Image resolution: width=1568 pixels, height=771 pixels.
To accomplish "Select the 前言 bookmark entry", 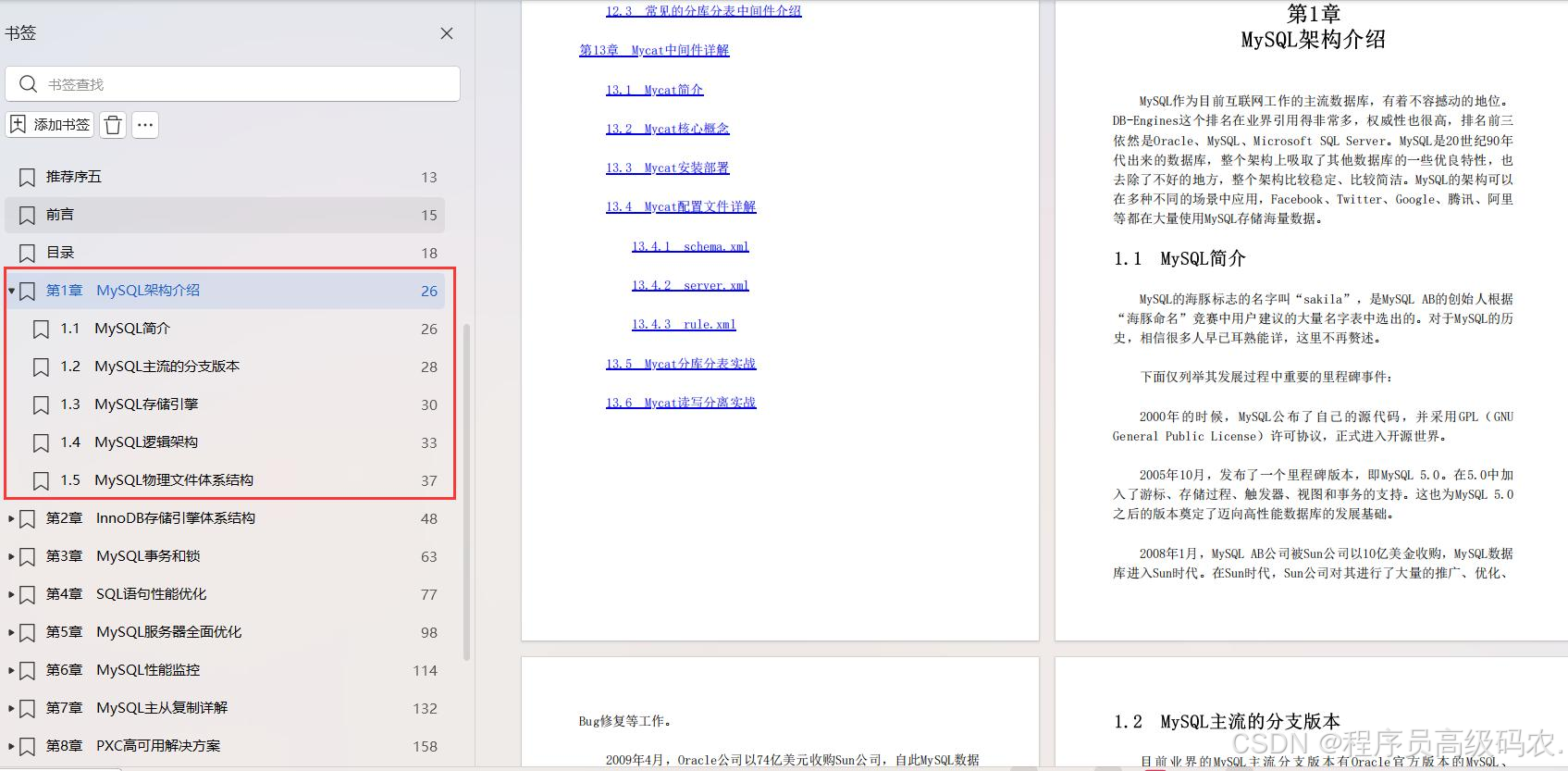I will (225, 215).
